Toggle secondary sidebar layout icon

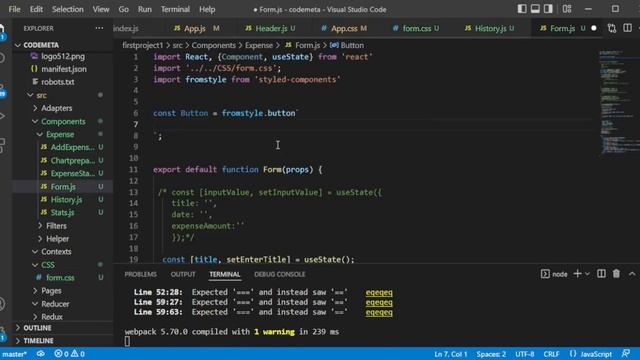point(548,9)
